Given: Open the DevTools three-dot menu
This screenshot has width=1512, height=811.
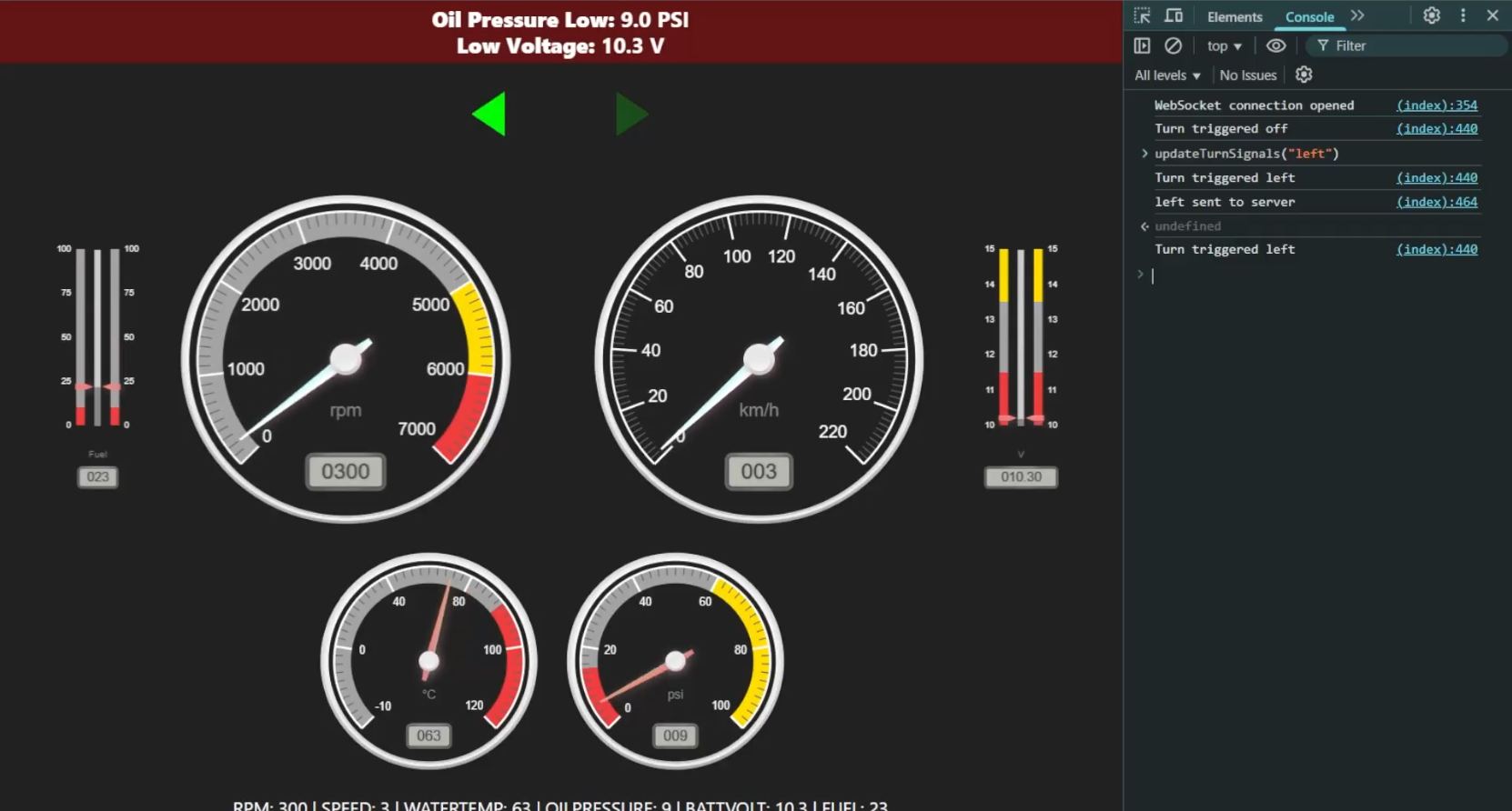Looking at the screenshot, I should point(1463,15).
